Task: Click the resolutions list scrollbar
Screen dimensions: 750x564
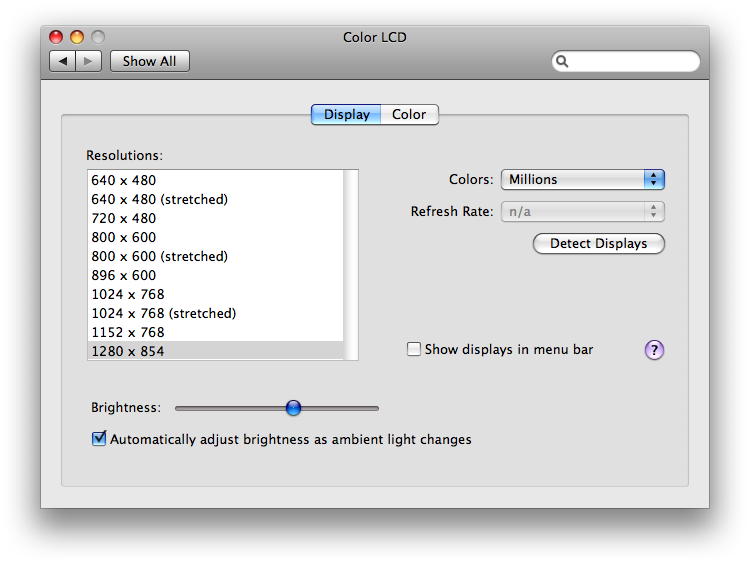Action: (x=351, y=265)
